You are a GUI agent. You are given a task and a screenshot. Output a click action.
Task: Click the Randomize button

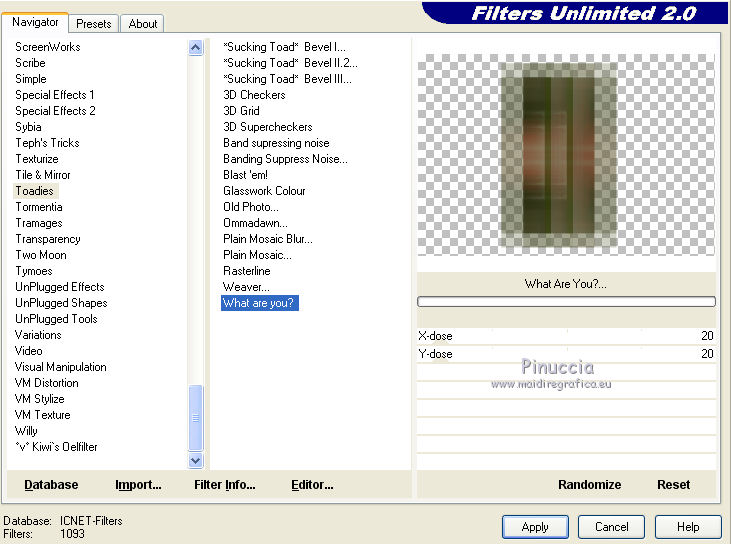click(x=589, y=485)
